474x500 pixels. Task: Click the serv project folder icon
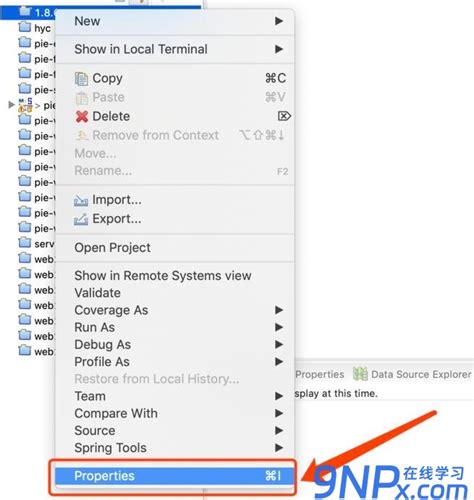pos(25,242)
